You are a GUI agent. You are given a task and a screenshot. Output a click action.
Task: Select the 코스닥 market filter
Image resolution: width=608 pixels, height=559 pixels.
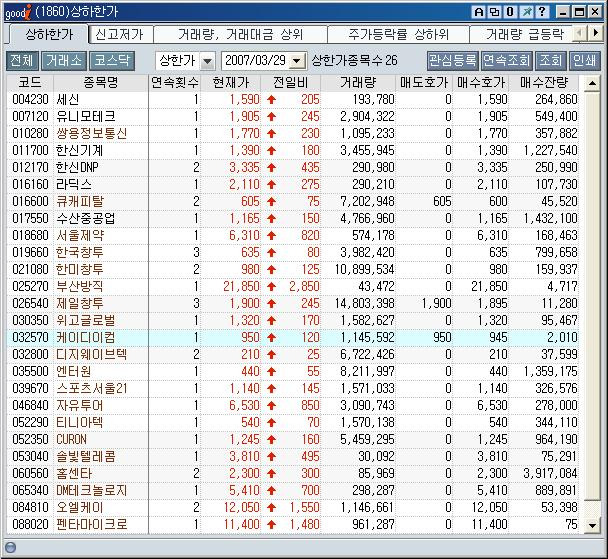click(112, 60)
